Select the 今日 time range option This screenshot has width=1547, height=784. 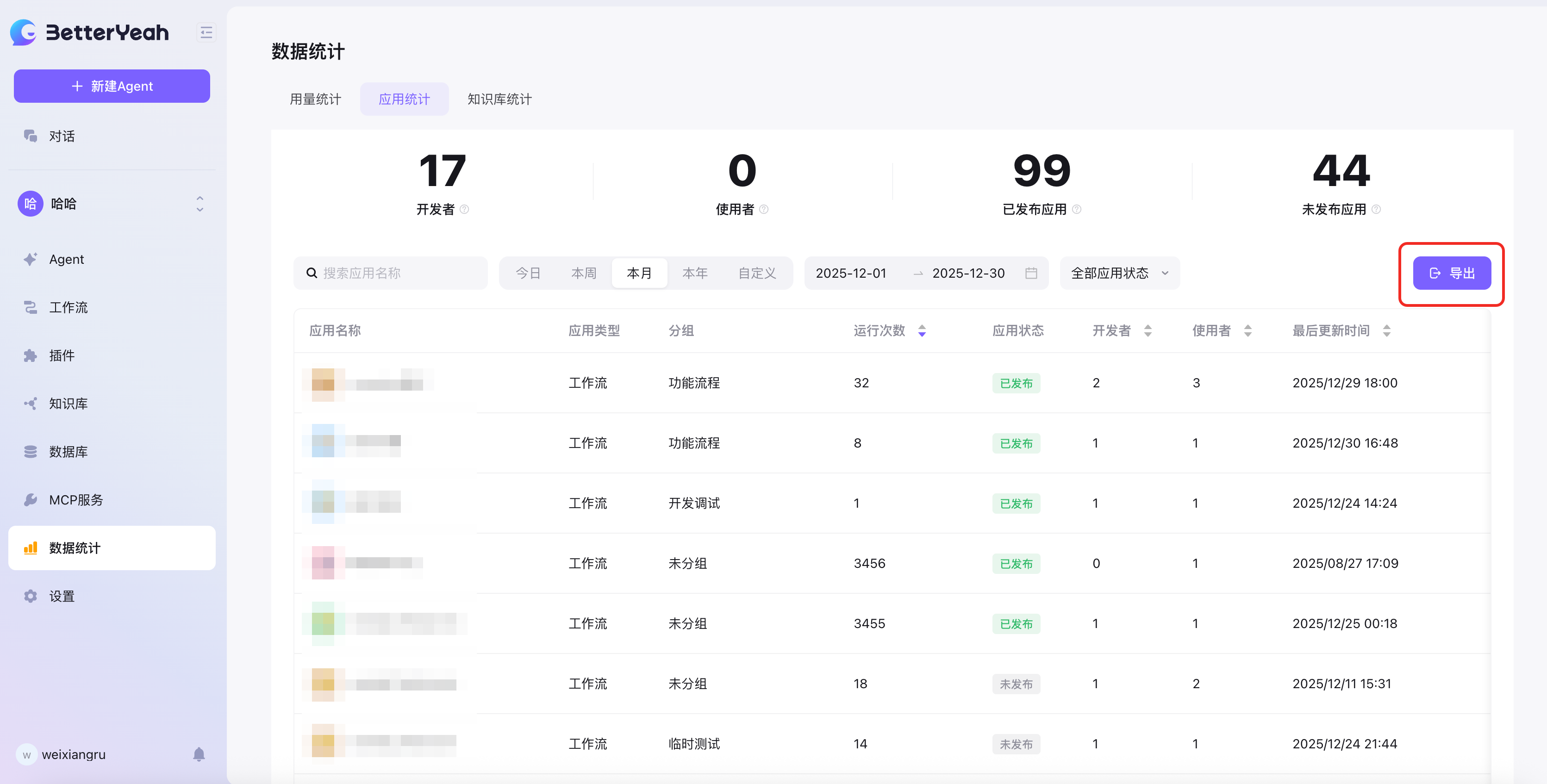(528, 273)
